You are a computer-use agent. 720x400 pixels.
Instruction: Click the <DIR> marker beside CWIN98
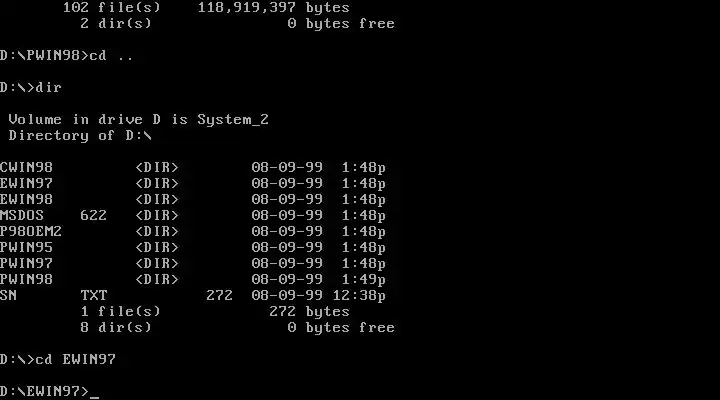157,168
